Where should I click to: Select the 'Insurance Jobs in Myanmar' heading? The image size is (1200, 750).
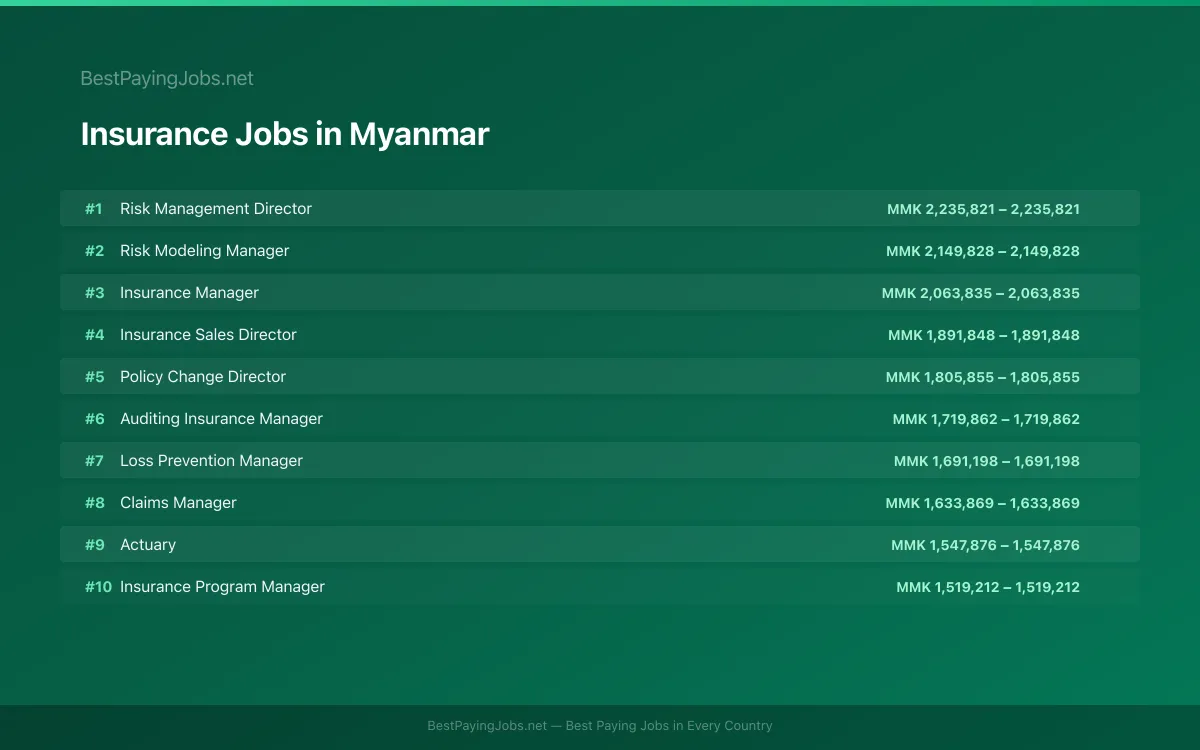click(285, 134)
